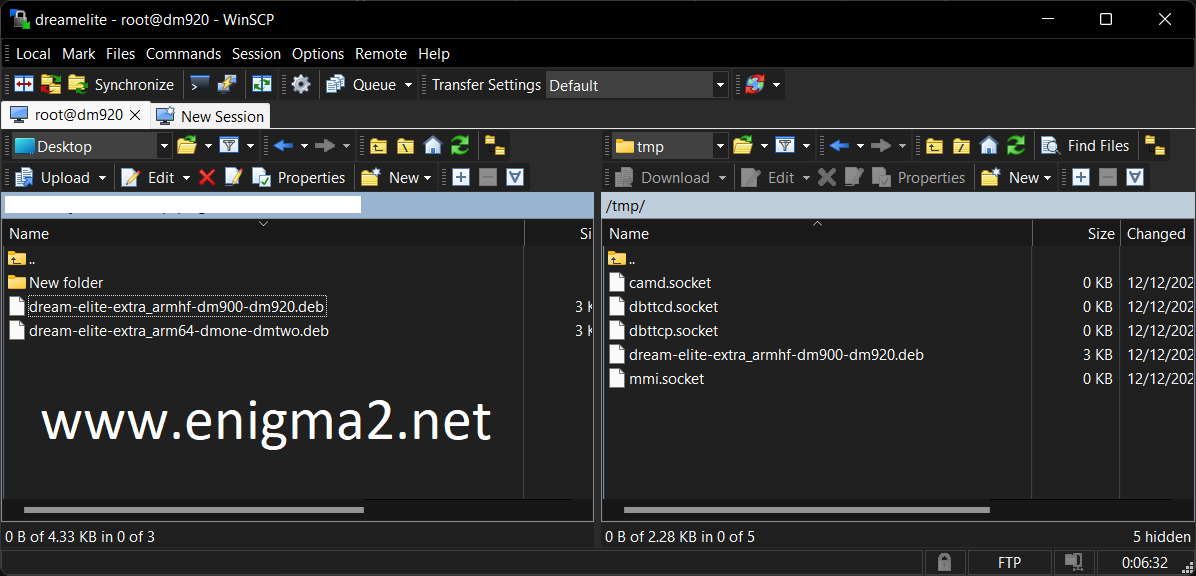Click the remote Select Files plus icon
The width and height of the screenshot is (1196, 576).
tap(1081, 178)
